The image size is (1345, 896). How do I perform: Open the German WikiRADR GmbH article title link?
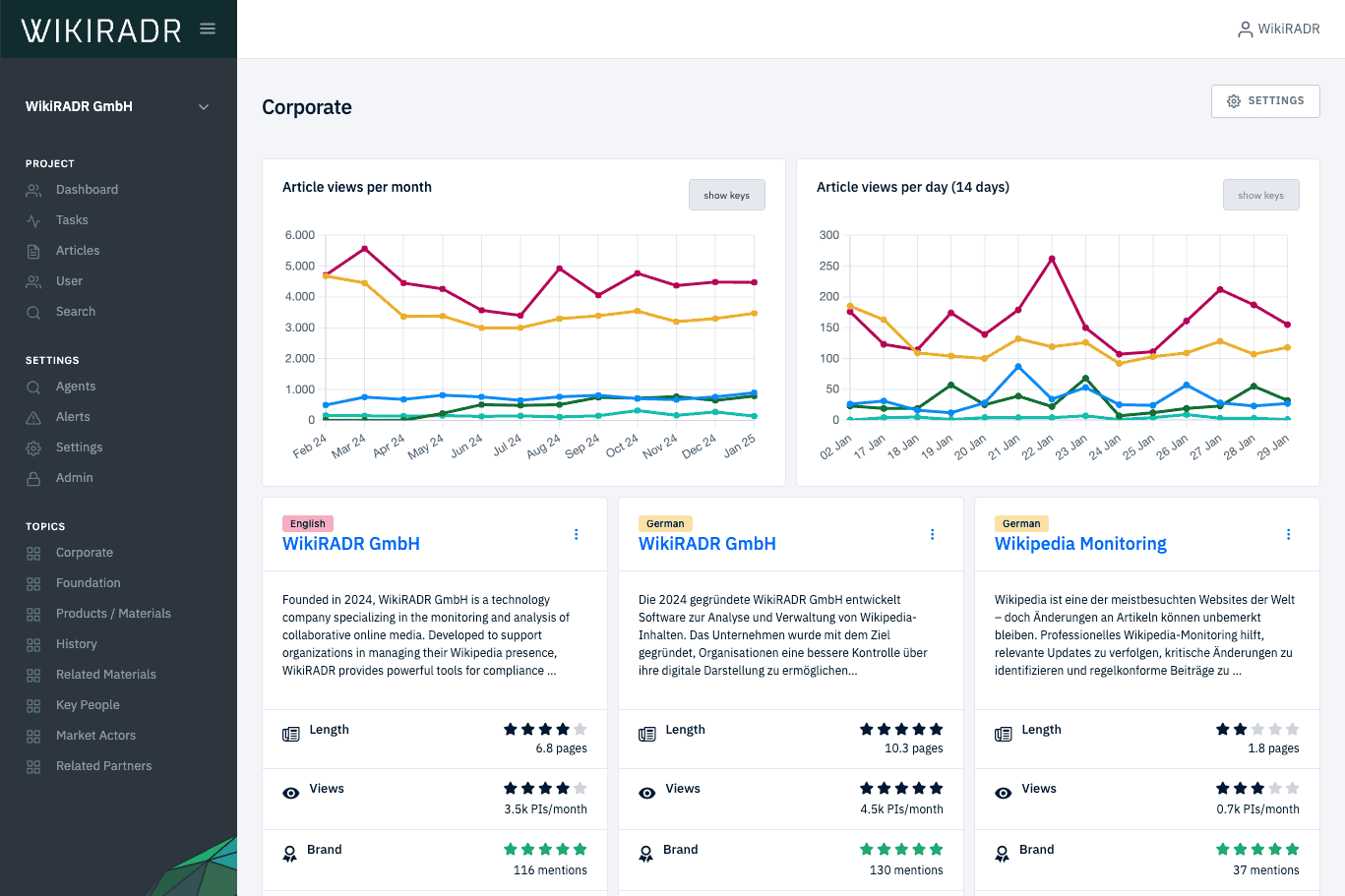pos(707,544)
